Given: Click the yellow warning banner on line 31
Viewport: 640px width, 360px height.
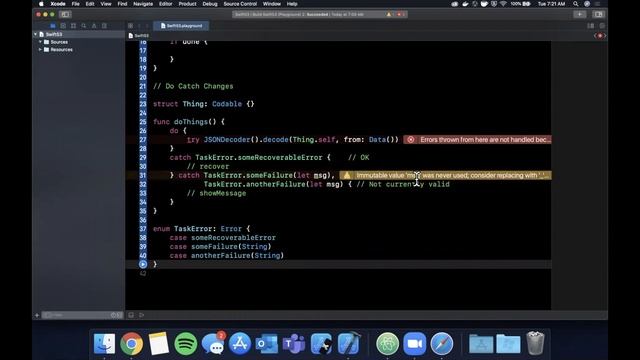Looking at the screenshot, I should pos(445,176).
